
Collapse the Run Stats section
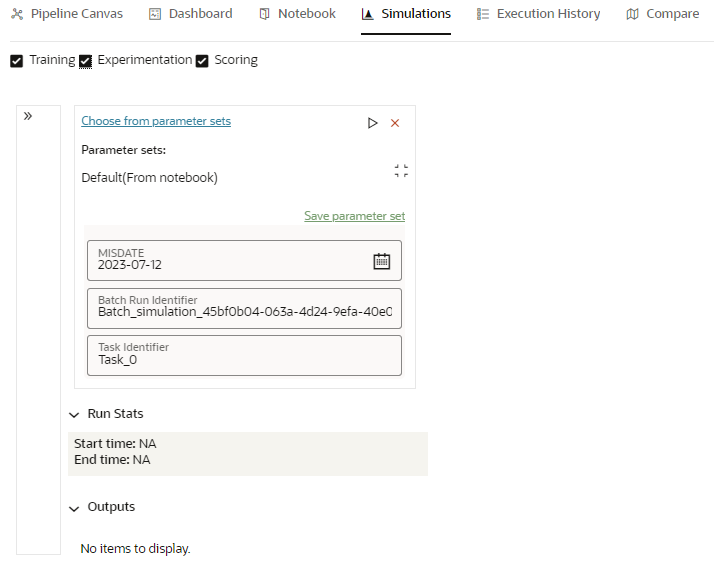pos(74,415)
